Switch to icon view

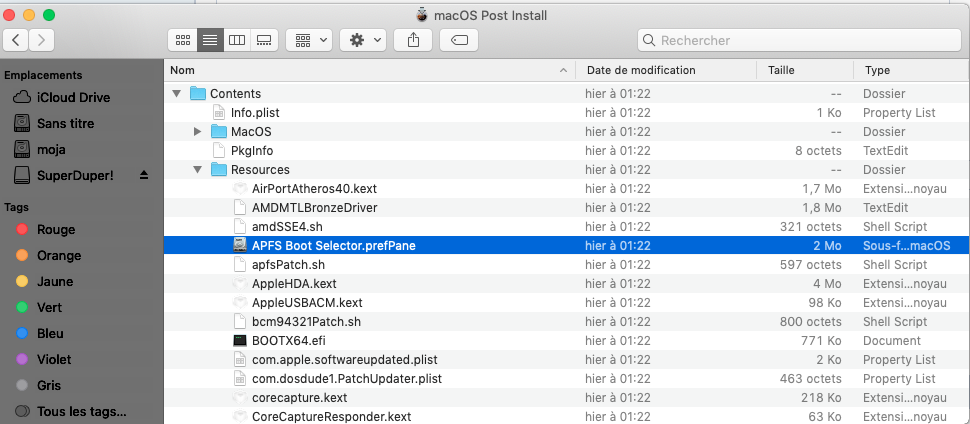182,40
